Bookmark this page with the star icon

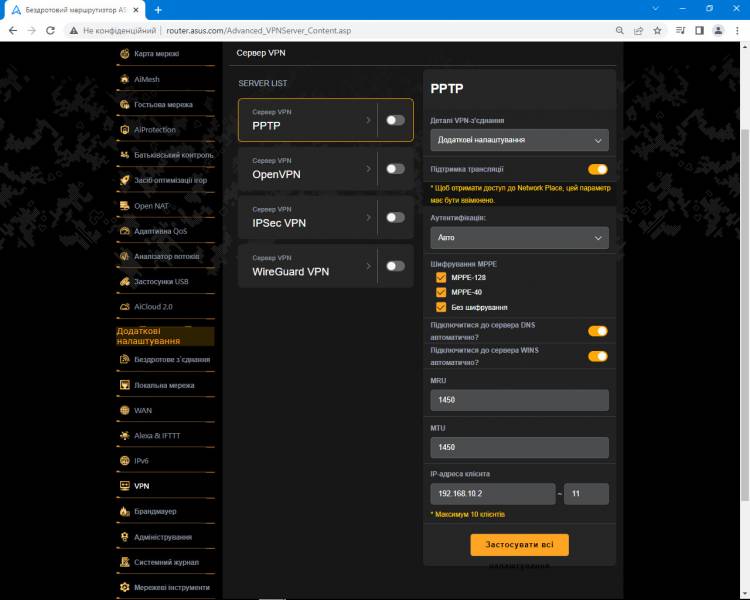coord(657,31)
